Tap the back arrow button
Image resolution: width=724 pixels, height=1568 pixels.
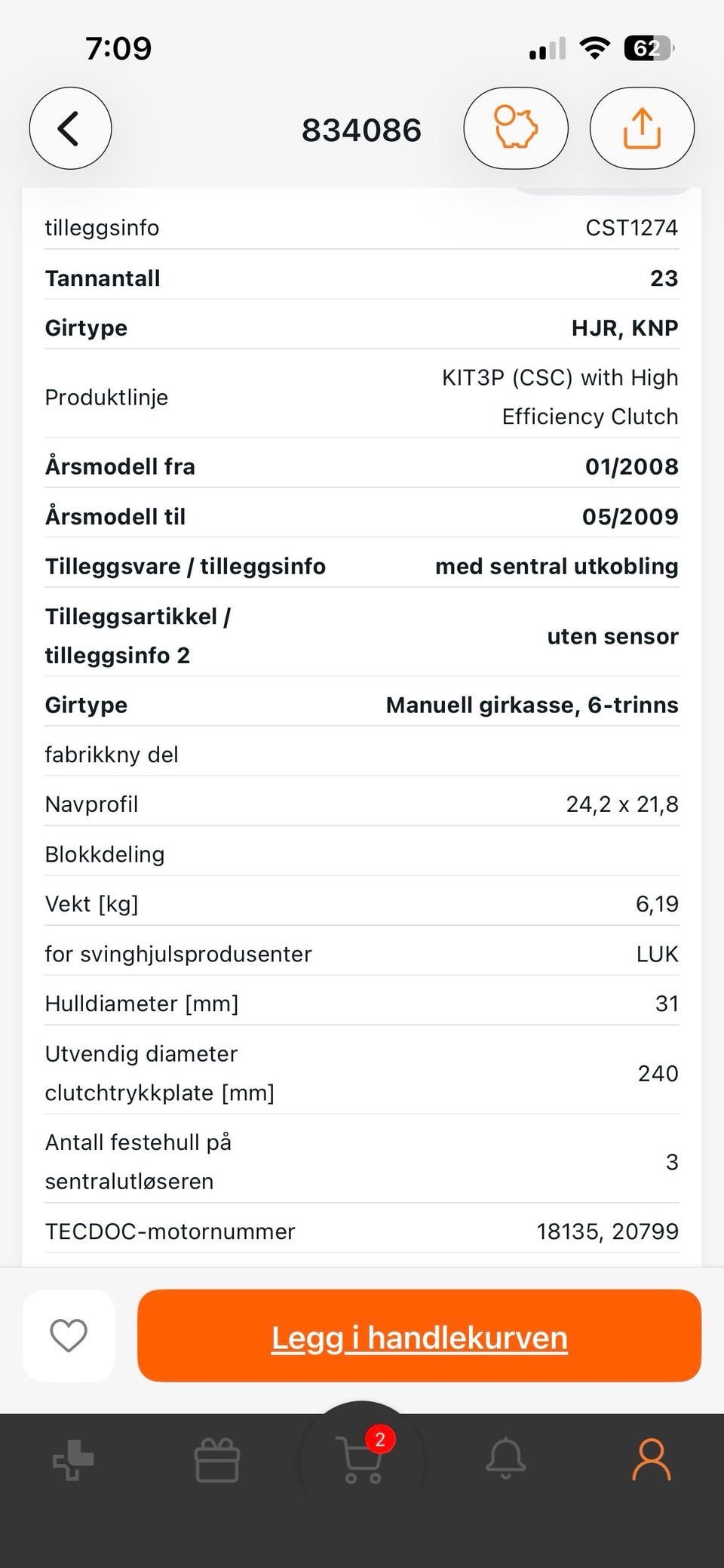coord(70,128)
